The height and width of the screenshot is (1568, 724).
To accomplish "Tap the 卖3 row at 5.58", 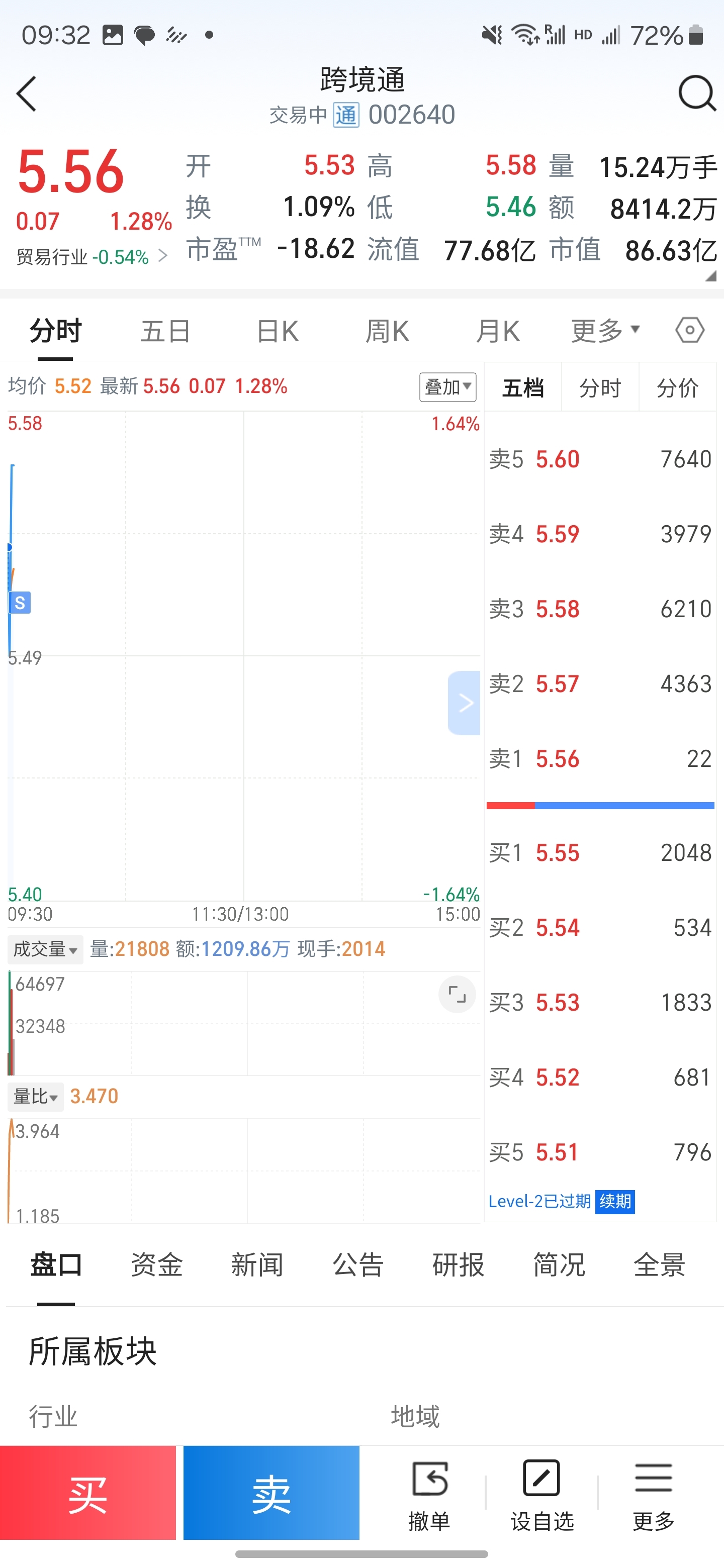I will pyautogui.click(x=600, y=609).
